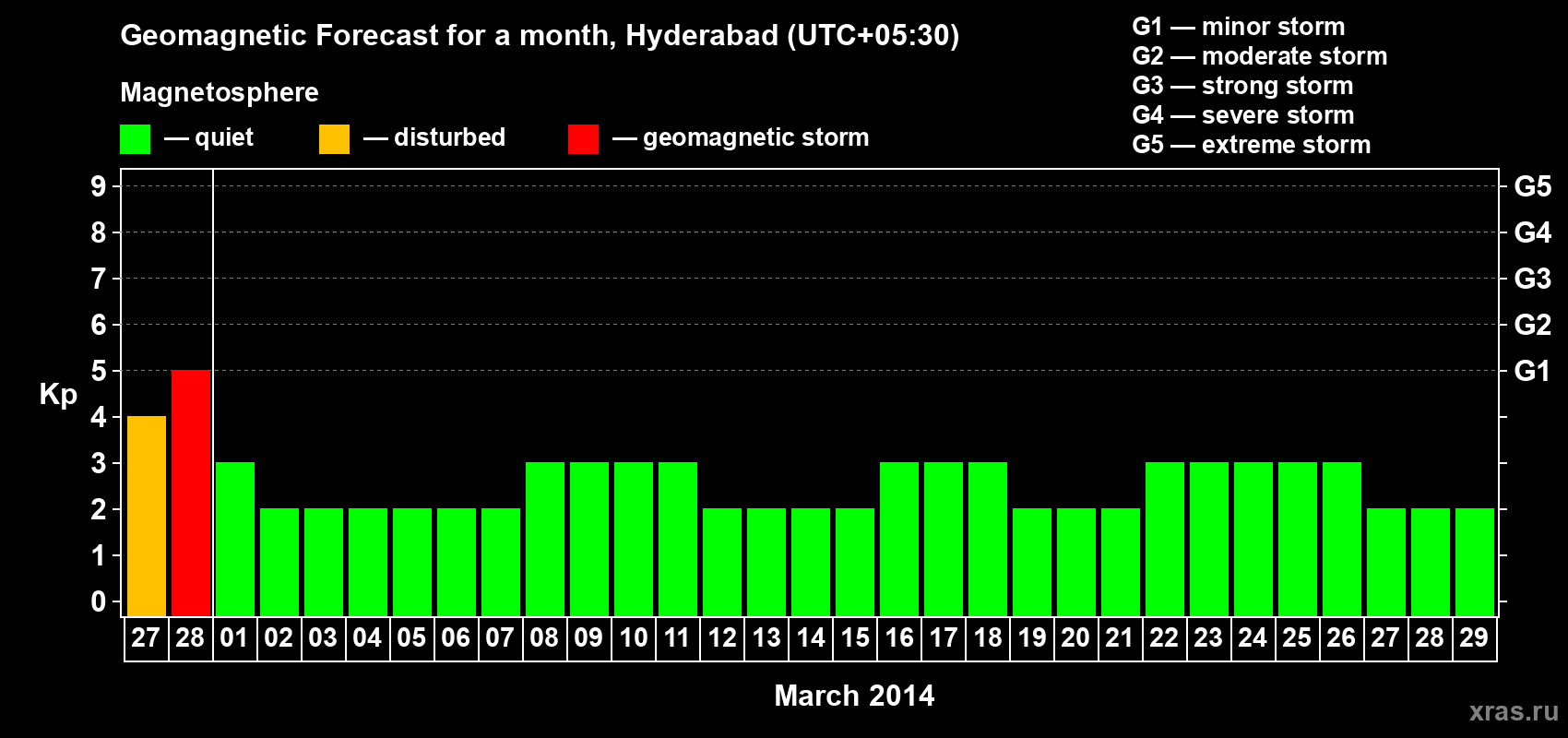
Task: Click the green quiet legend swatch
Action: point(135,139)
